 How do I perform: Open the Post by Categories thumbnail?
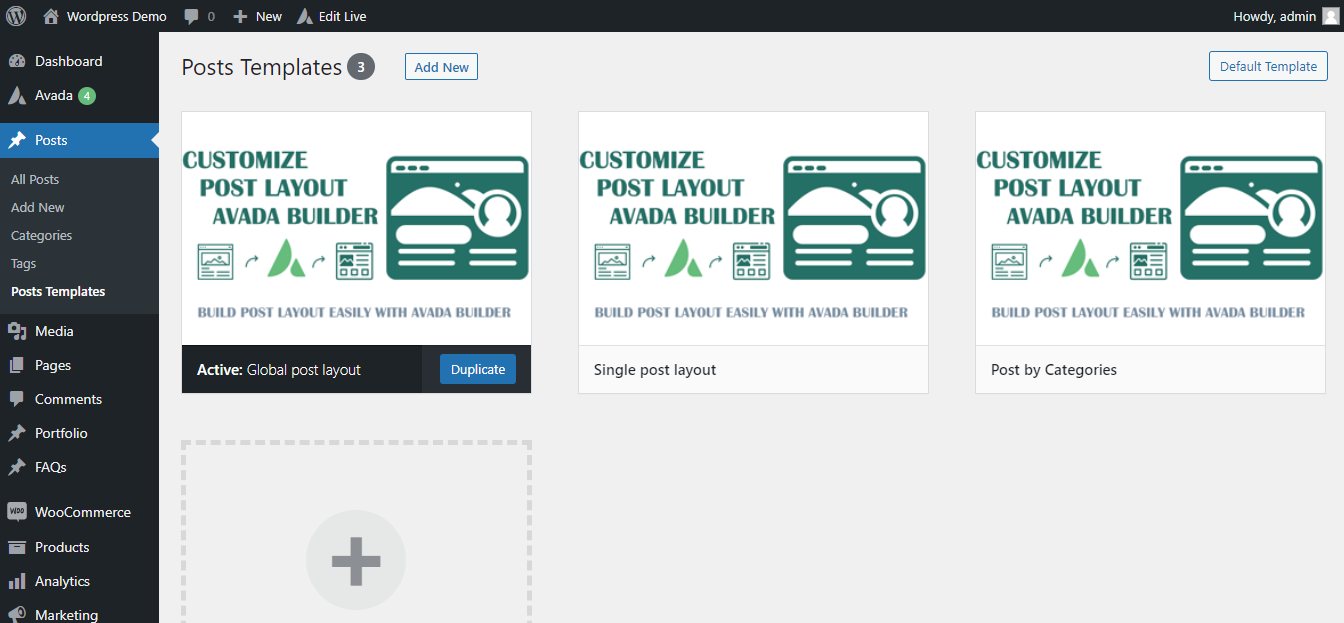point(1150,228)
